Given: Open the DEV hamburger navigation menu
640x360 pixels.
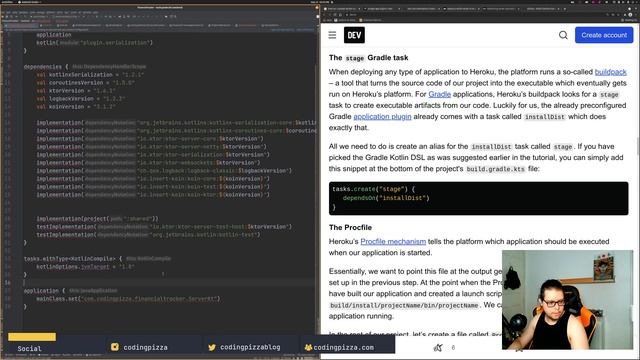Looking at the screenshot, I should [332, 35].
